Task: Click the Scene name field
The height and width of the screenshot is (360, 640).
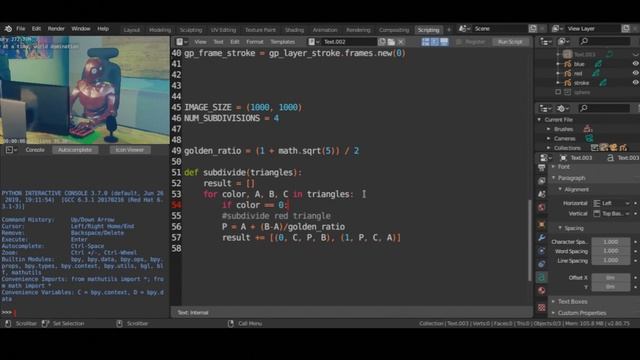Action: [x=500, y=29]
